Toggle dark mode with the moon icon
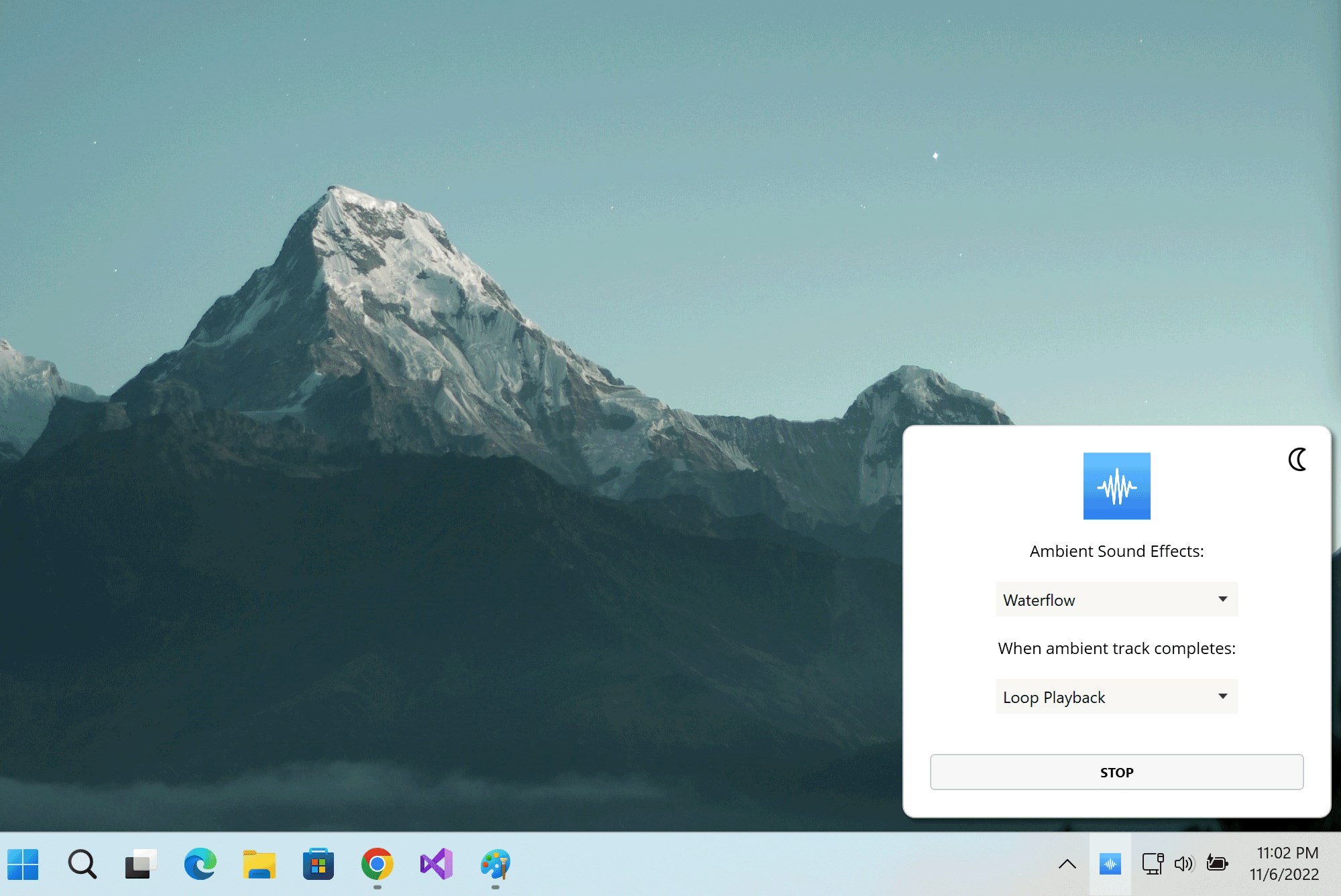The height and width of the screenshot is (896, 1341). (x=1297, y=460)
